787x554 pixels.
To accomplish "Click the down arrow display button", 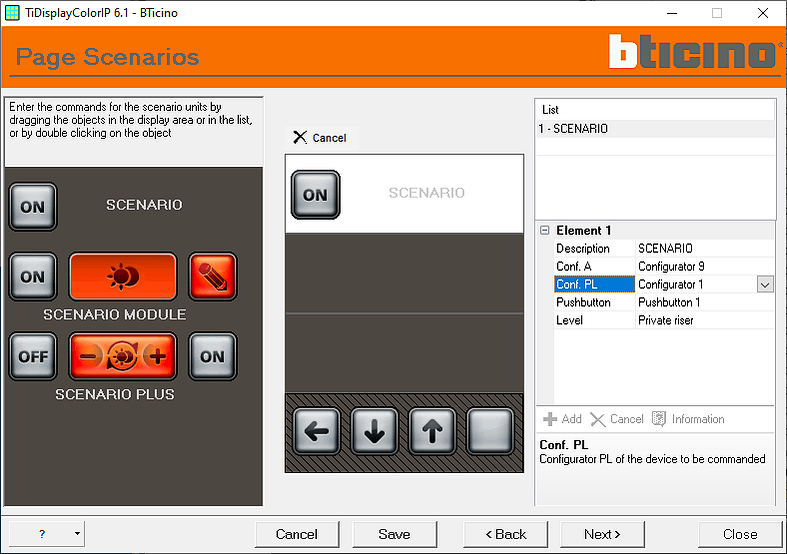I will [x=374, y=431].
